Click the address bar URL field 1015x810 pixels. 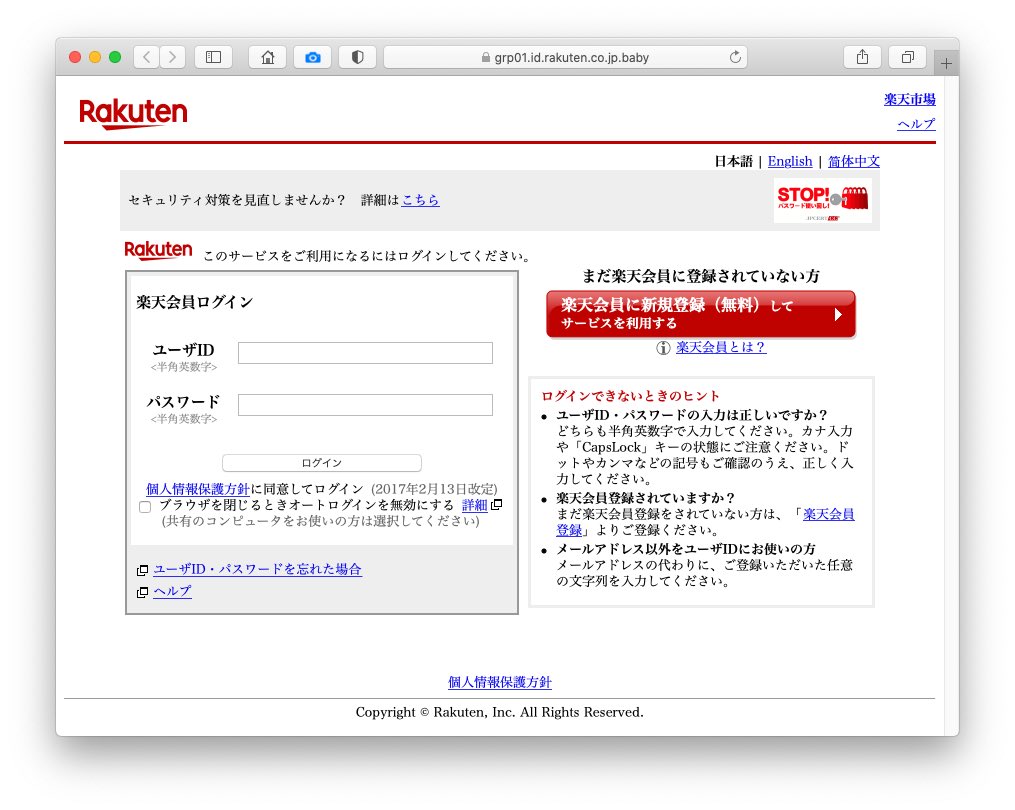pyautogui.click(x=565, y=57)
